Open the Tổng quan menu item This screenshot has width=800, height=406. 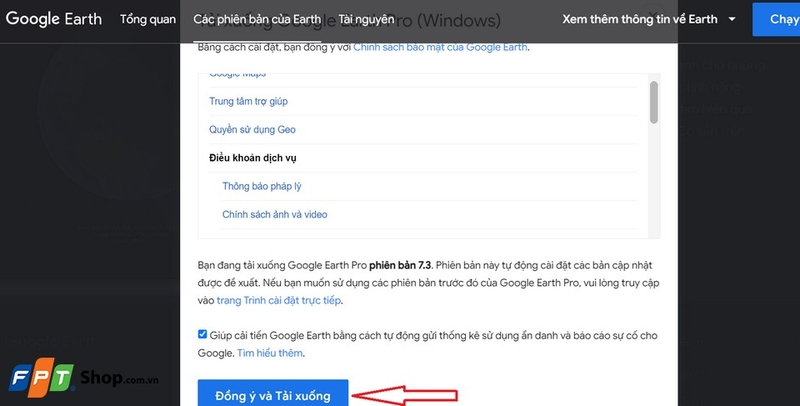click(147, 19)
